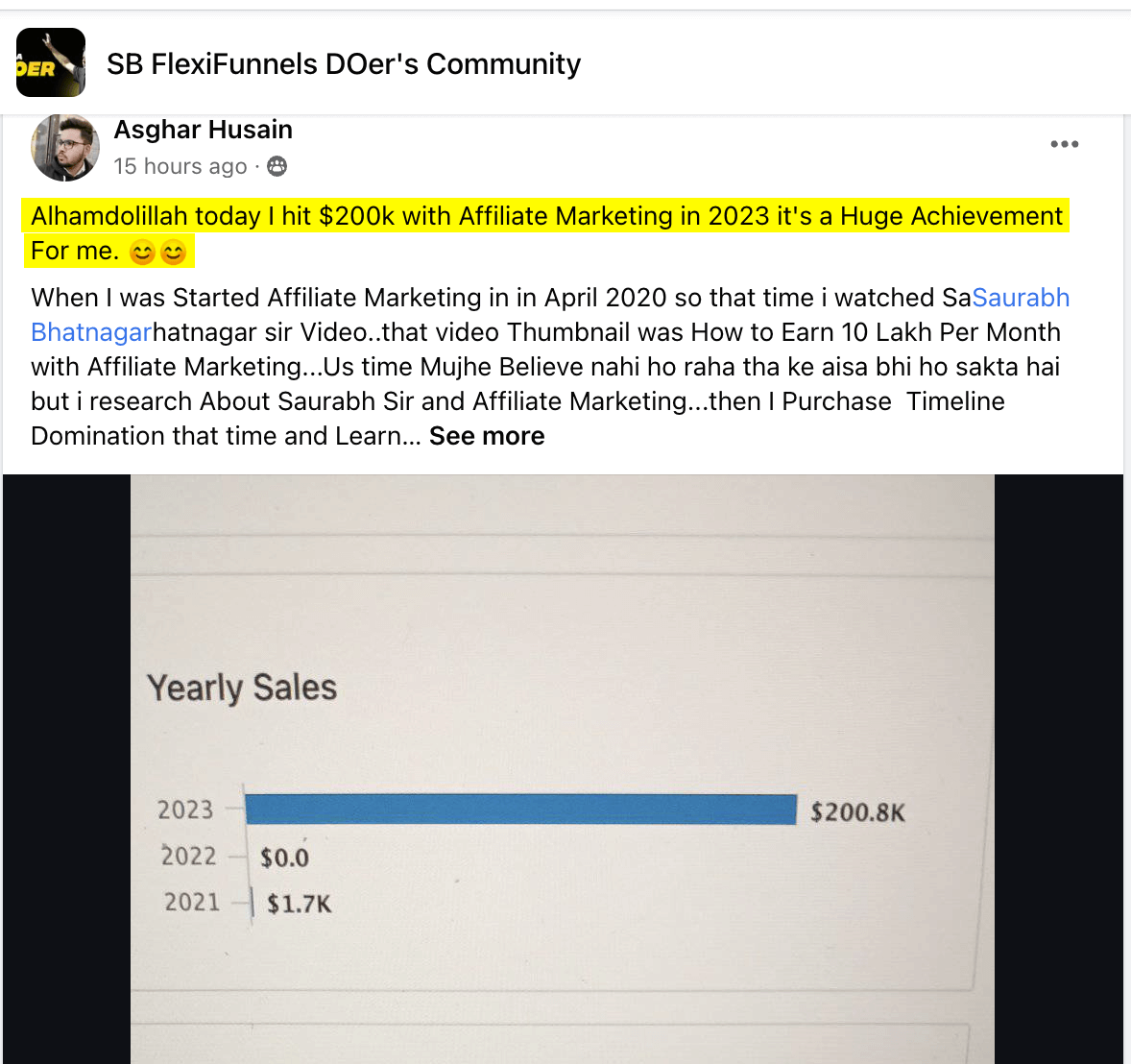1131x1064 pixels.
Task: Click the second blushing emoji after 'For me'
Action: [x=174, y=253]
